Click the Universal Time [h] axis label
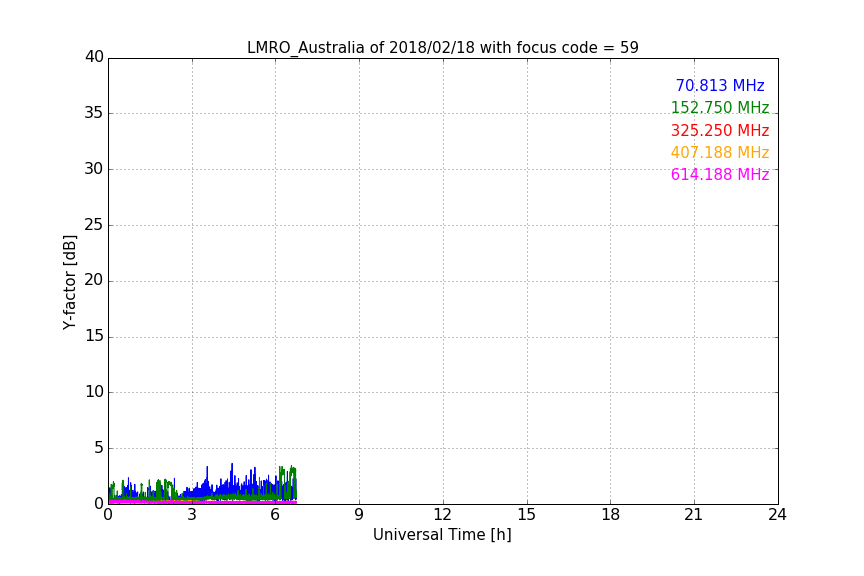The width and height of the screenshot is (864, 576). pos(442,535)
